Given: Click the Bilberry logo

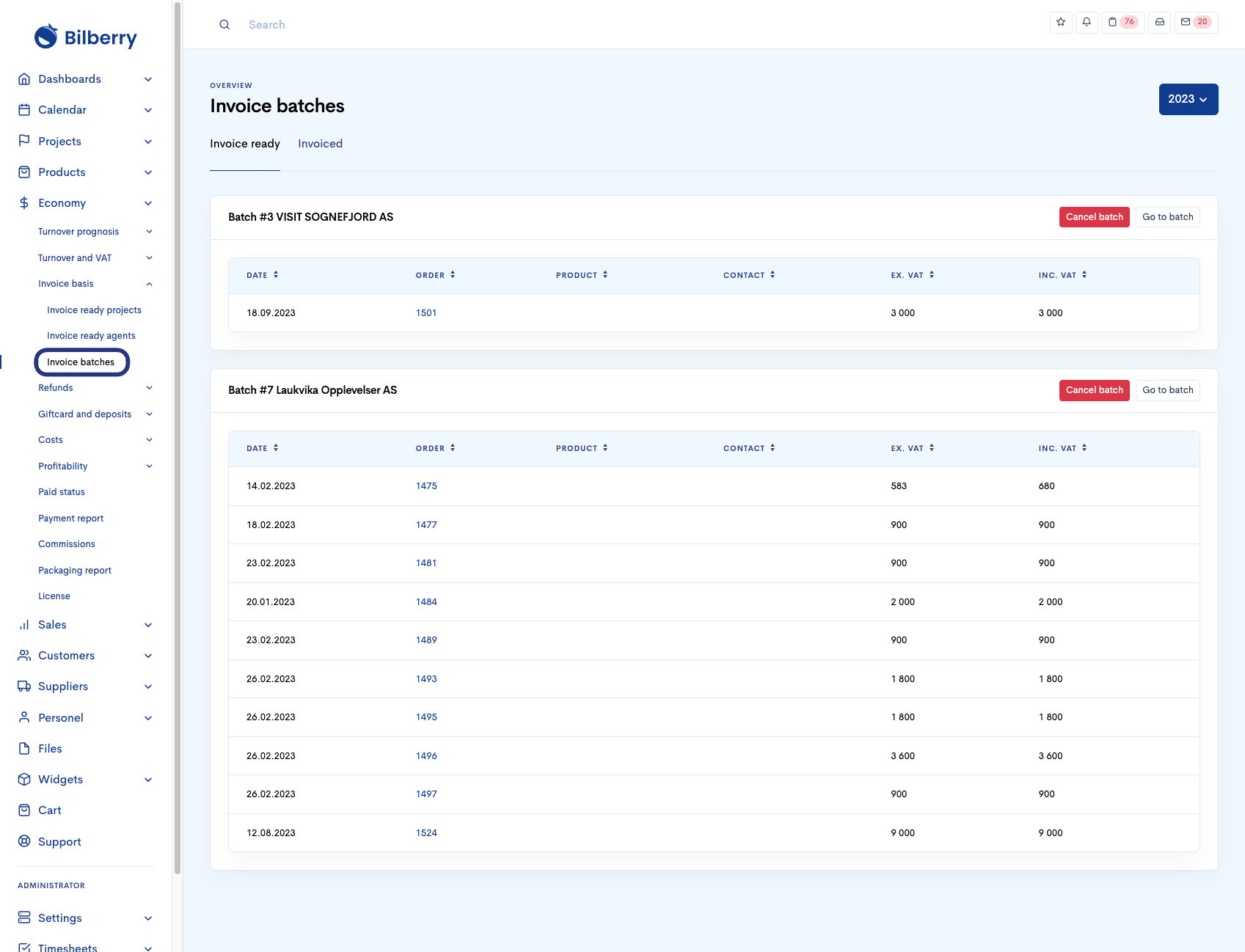Looking at the screenshot, I should (86, 37).
